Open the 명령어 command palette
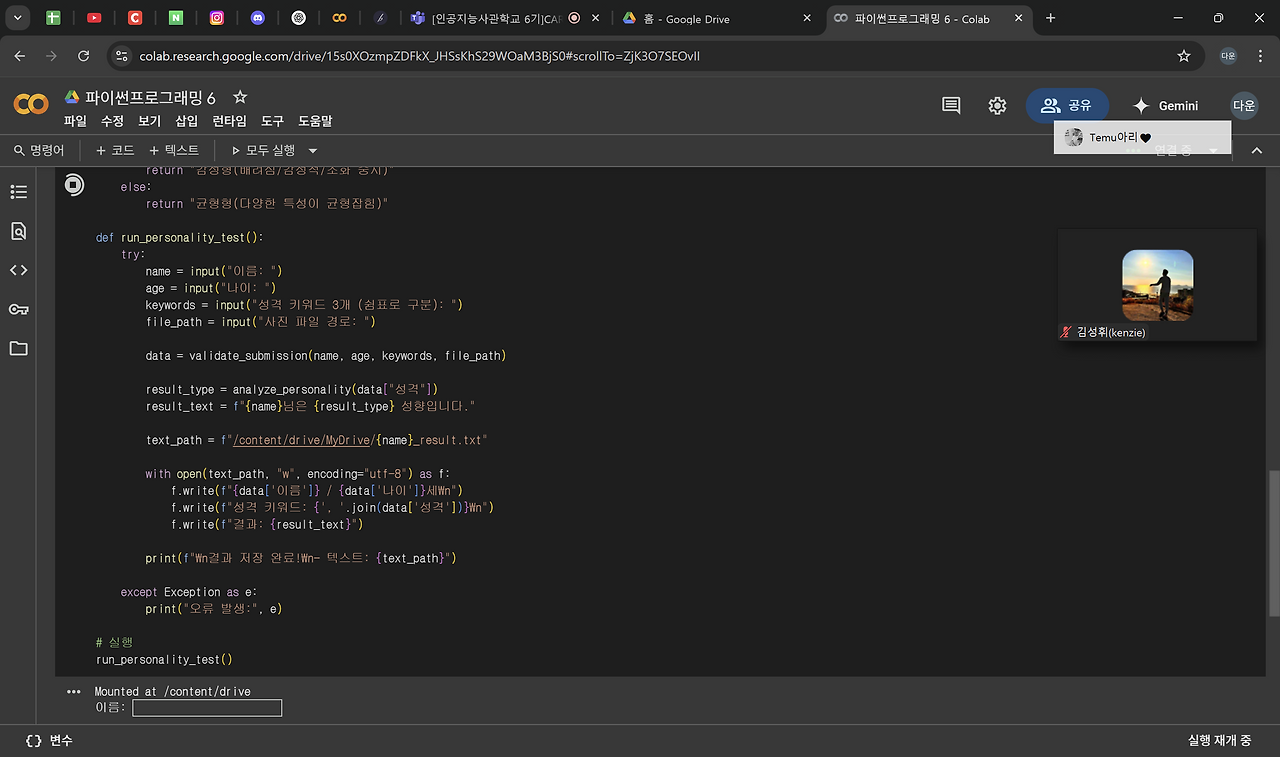1280x757 pixels. [x=39, y=150]
